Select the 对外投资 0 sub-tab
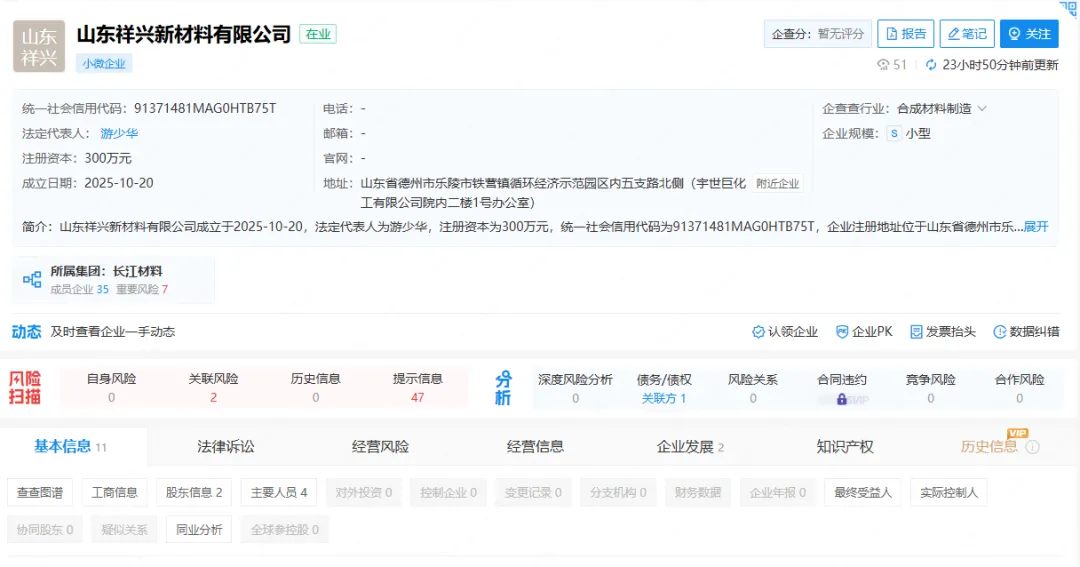Screen dimensions: 1080x567 pos(364,493)
